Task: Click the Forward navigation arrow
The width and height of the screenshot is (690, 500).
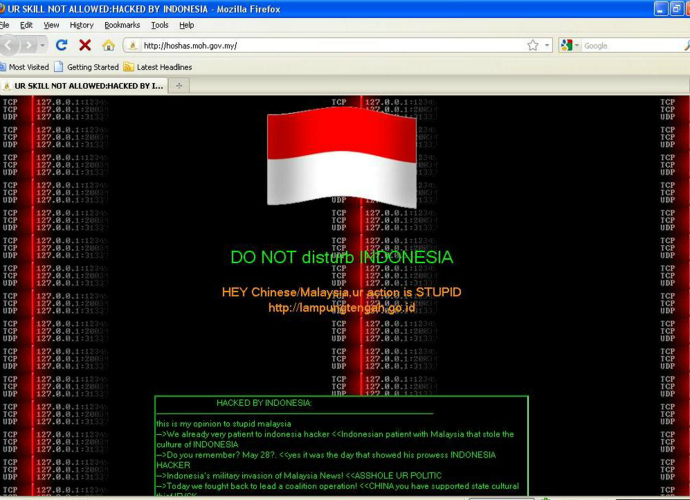Action: (x=29, y=45)
